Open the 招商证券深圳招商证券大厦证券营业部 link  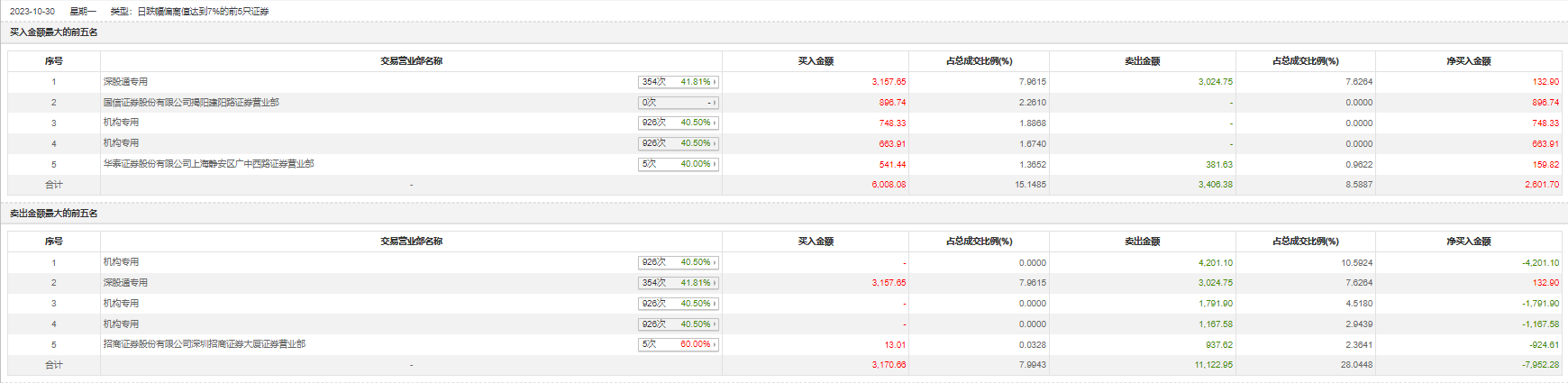click(204, 344)
